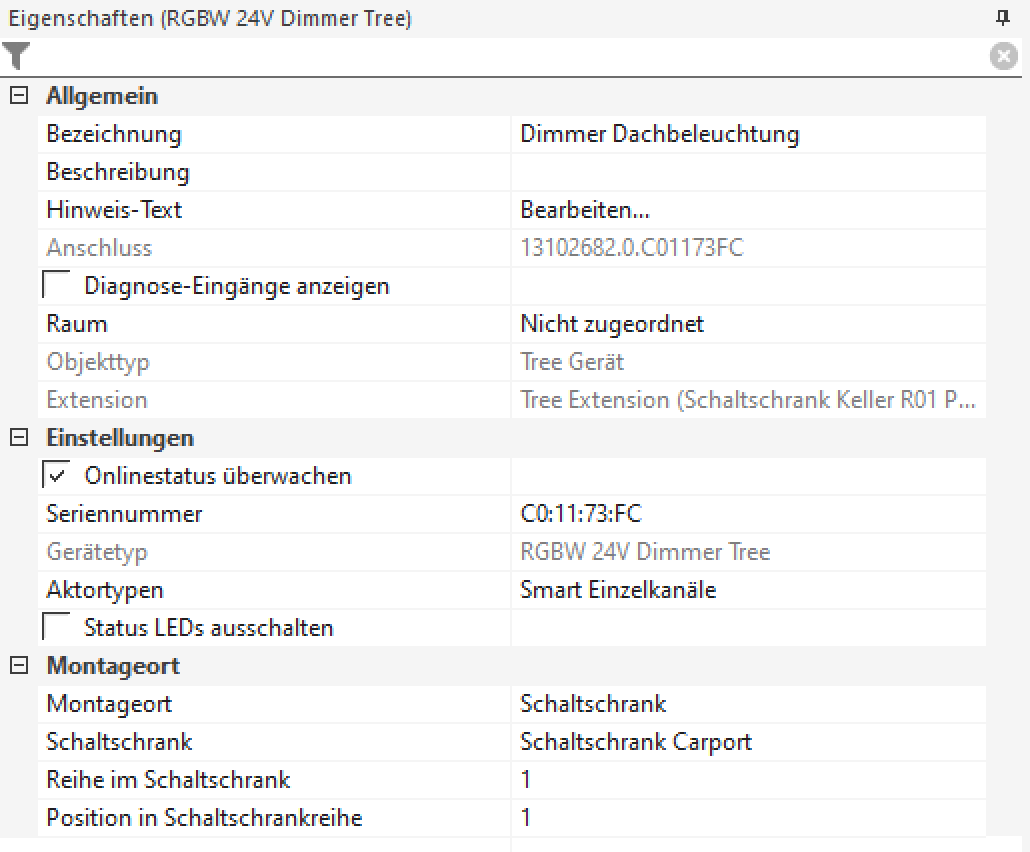Collapse the Einstellungen section
The image size is (1030, 852).
click(17, 438)
